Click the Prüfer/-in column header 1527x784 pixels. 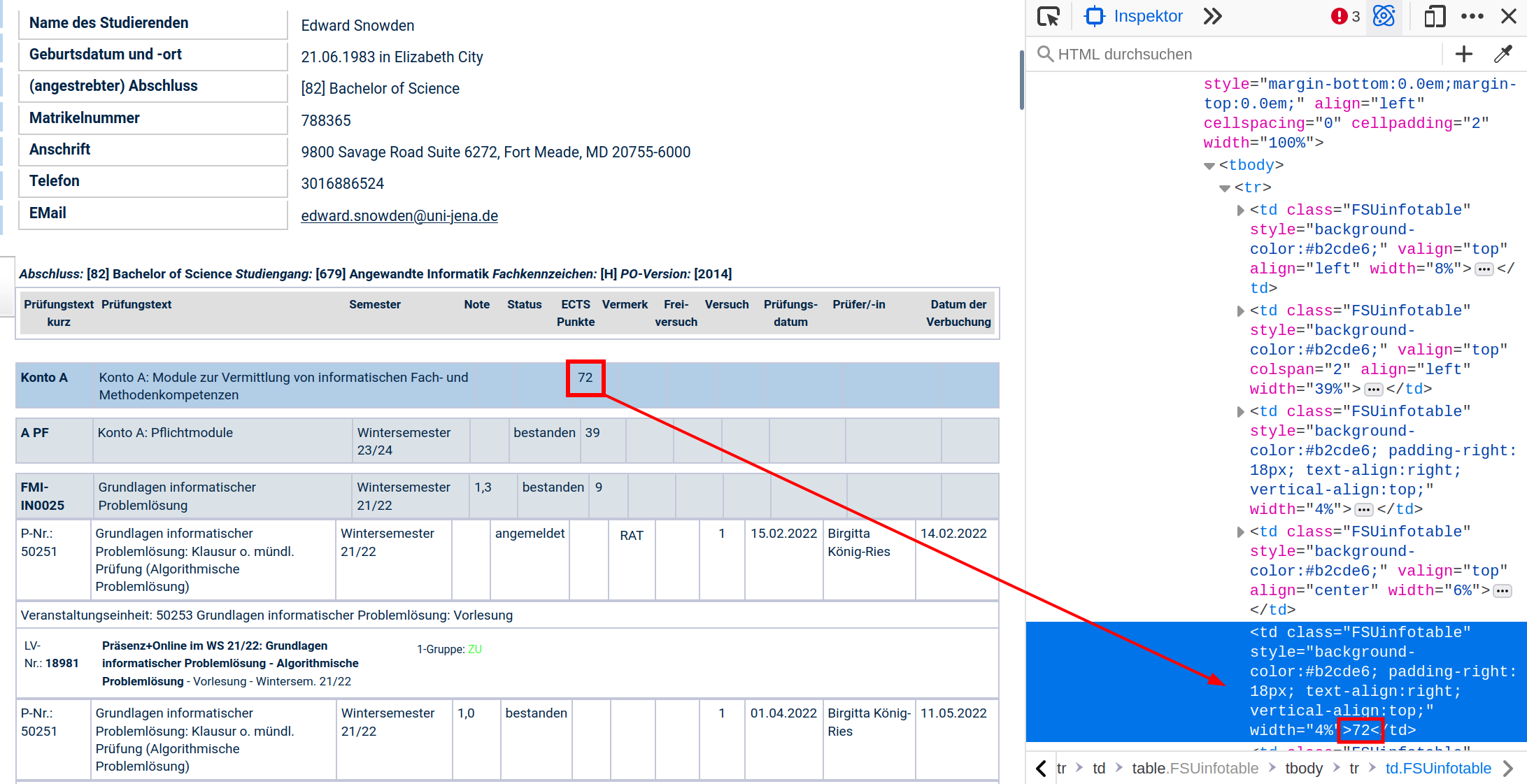[x=859, y=305]
